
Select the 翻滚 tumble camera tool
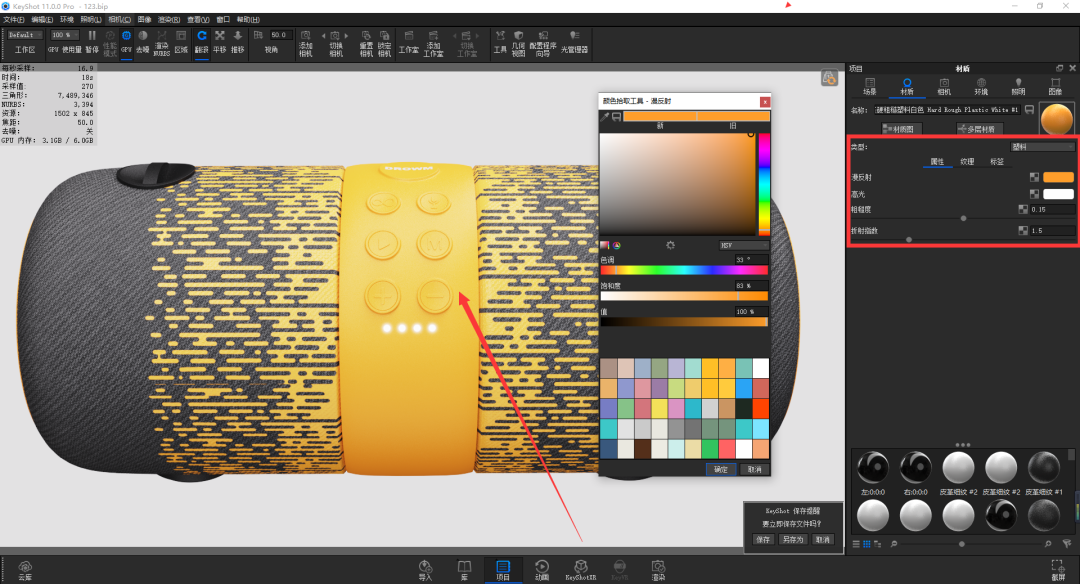(201, 41)
